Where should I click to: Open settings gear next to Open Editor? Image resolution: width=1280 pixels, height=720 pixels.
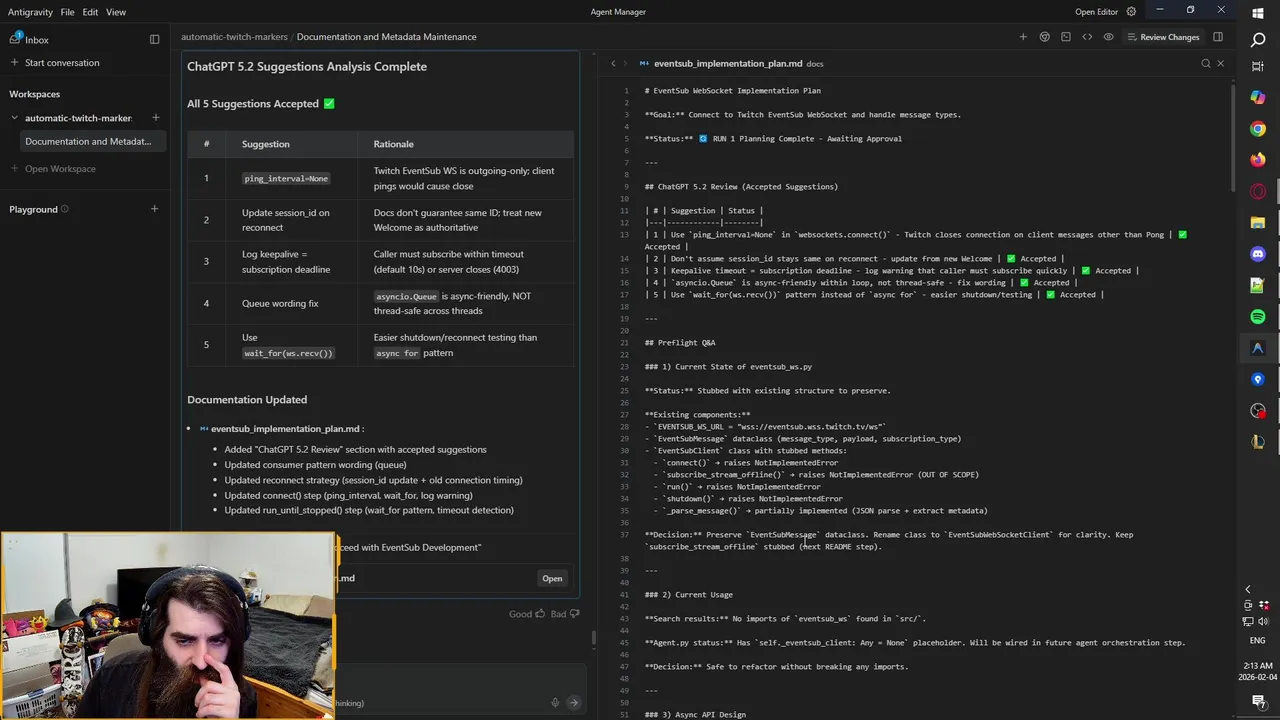(1131, 12)
